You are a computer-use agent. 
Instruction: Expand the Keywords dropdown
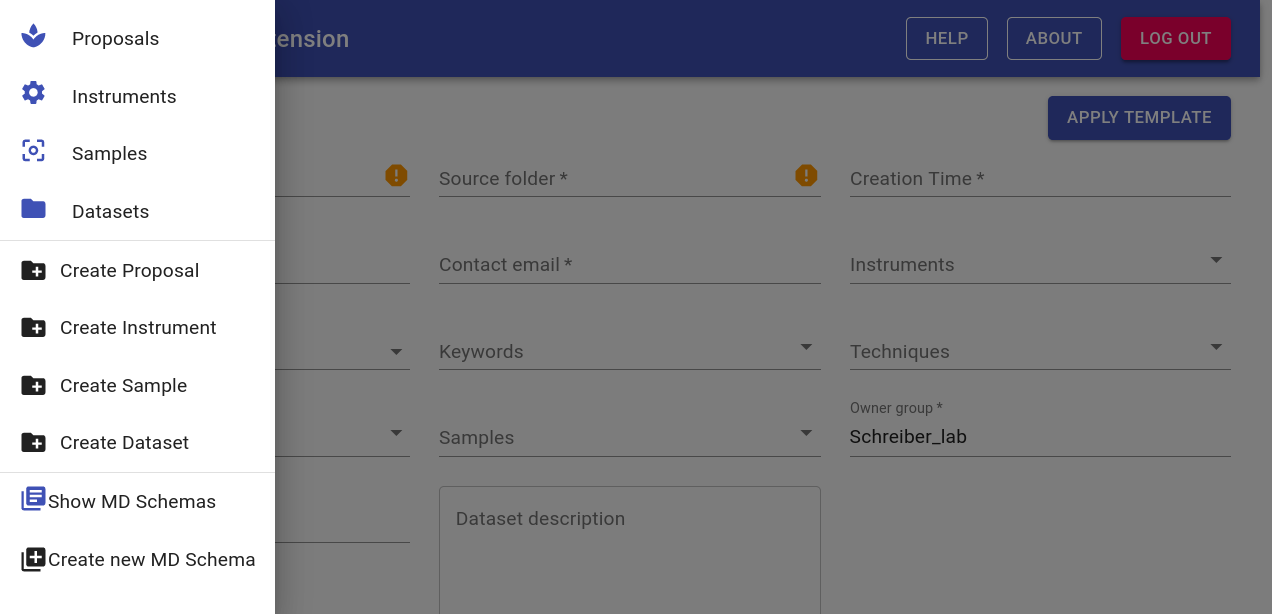click(806, 346)
